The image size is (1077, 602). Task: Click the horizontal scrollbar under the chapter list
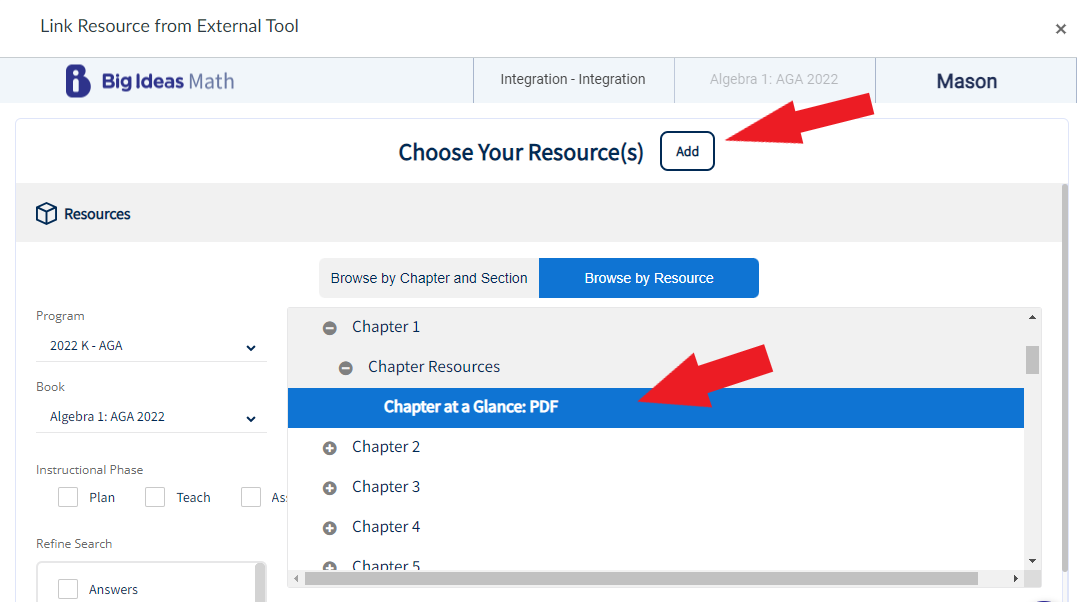pos(640,578)
